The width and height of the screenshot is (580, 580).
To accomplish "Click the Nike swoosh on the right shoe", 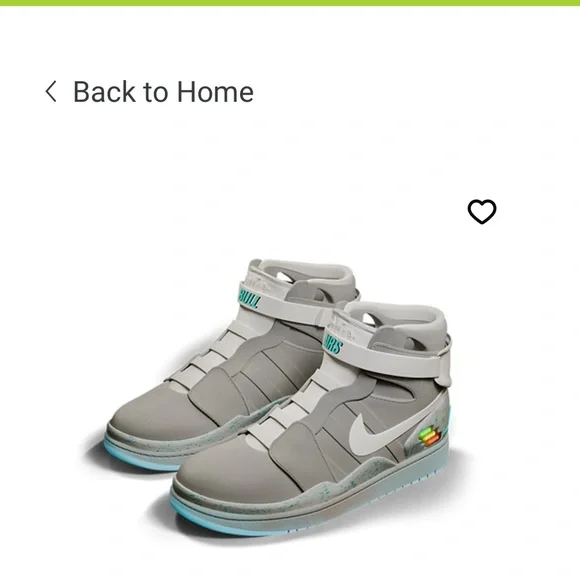I will [388, 425].
